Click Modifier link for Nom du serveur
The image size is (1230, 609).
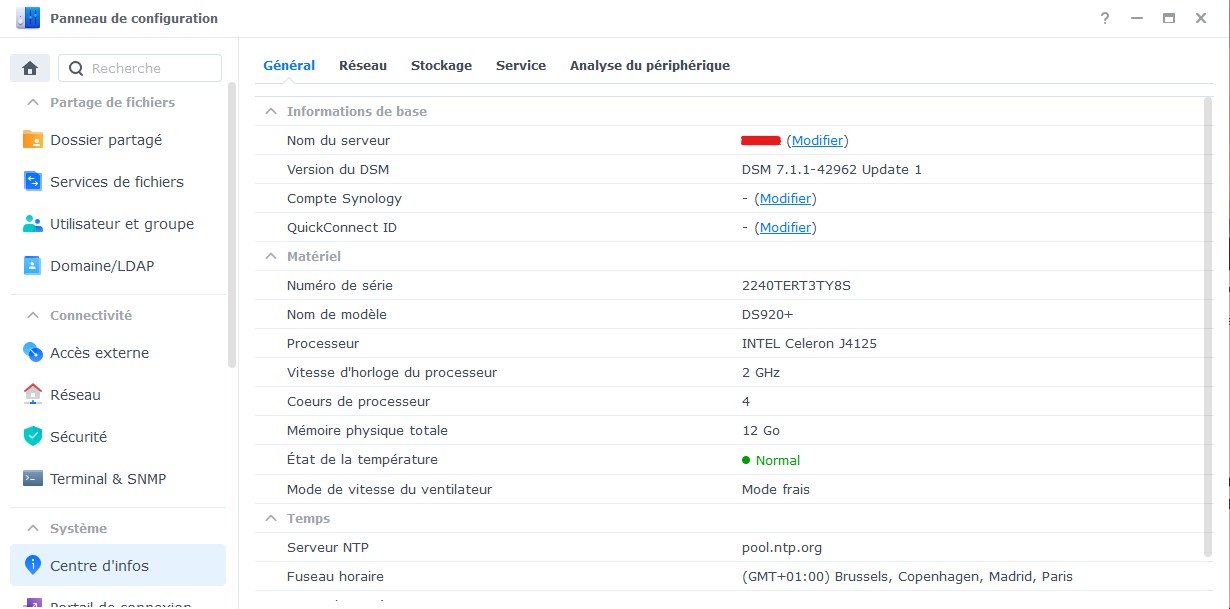tap(817, 140)
